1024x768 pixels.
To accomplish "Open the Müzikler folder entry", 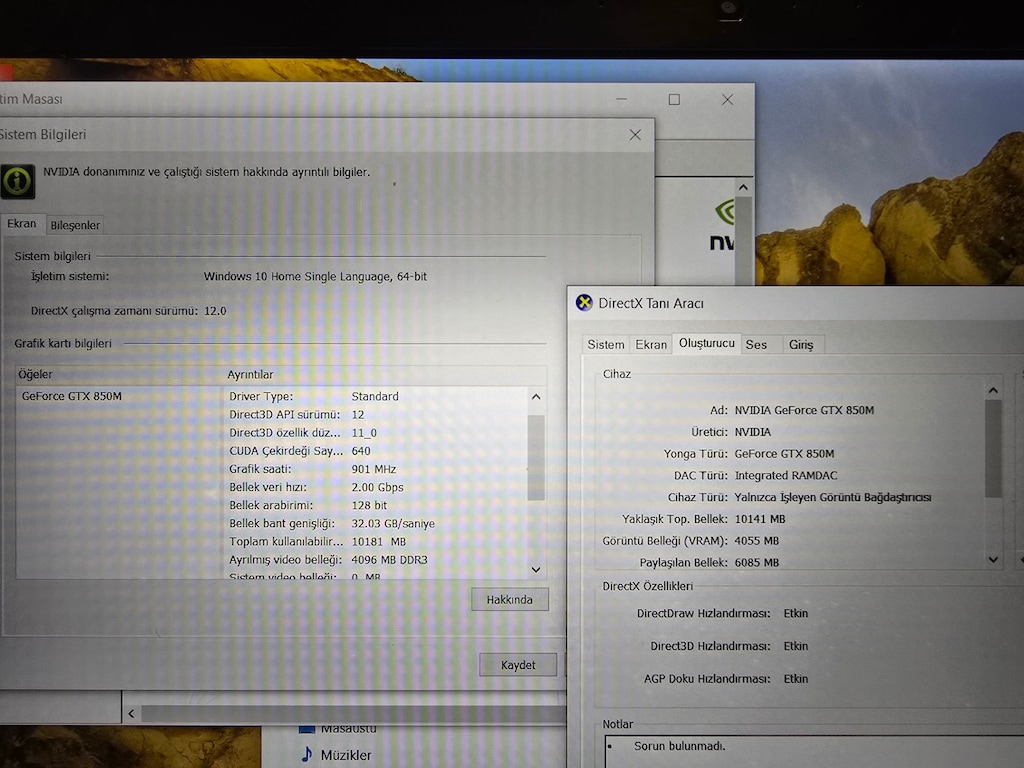I will coord(335,754).
